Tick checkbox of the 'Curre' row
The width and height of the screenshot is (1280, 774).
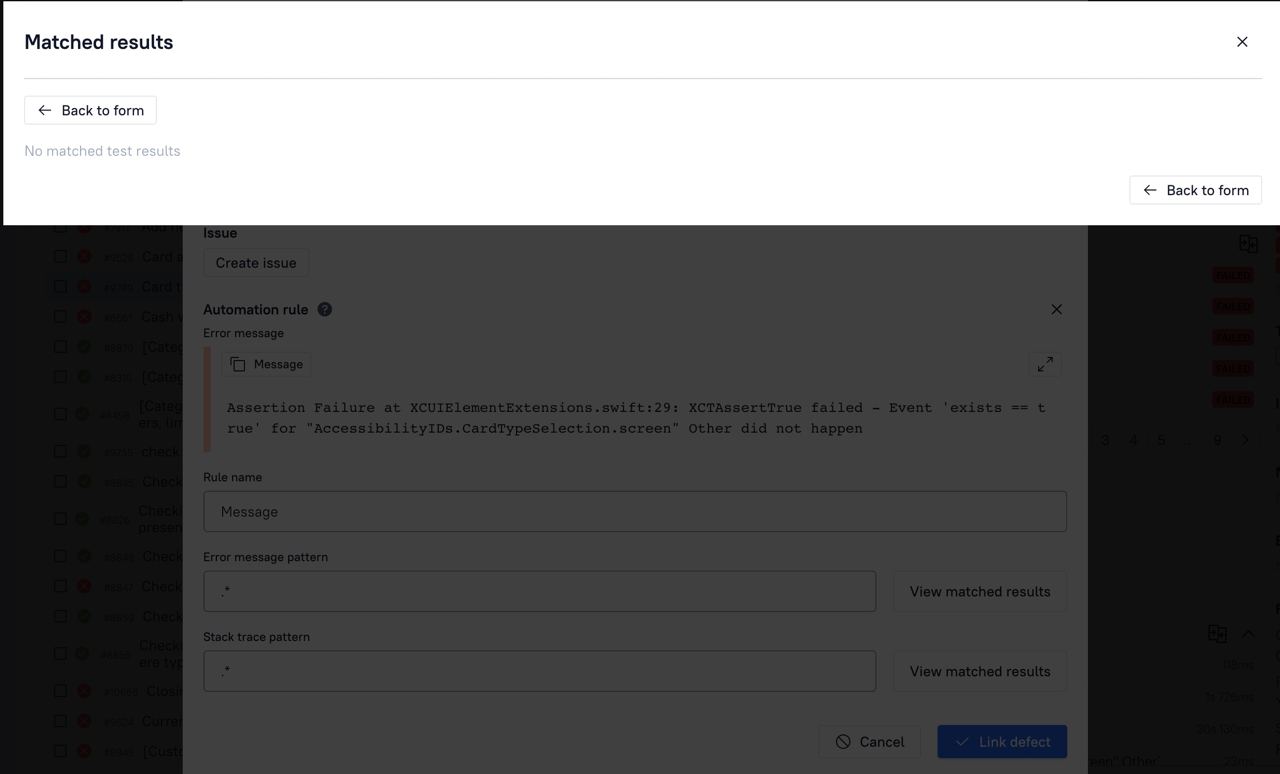tap(61, 721)
